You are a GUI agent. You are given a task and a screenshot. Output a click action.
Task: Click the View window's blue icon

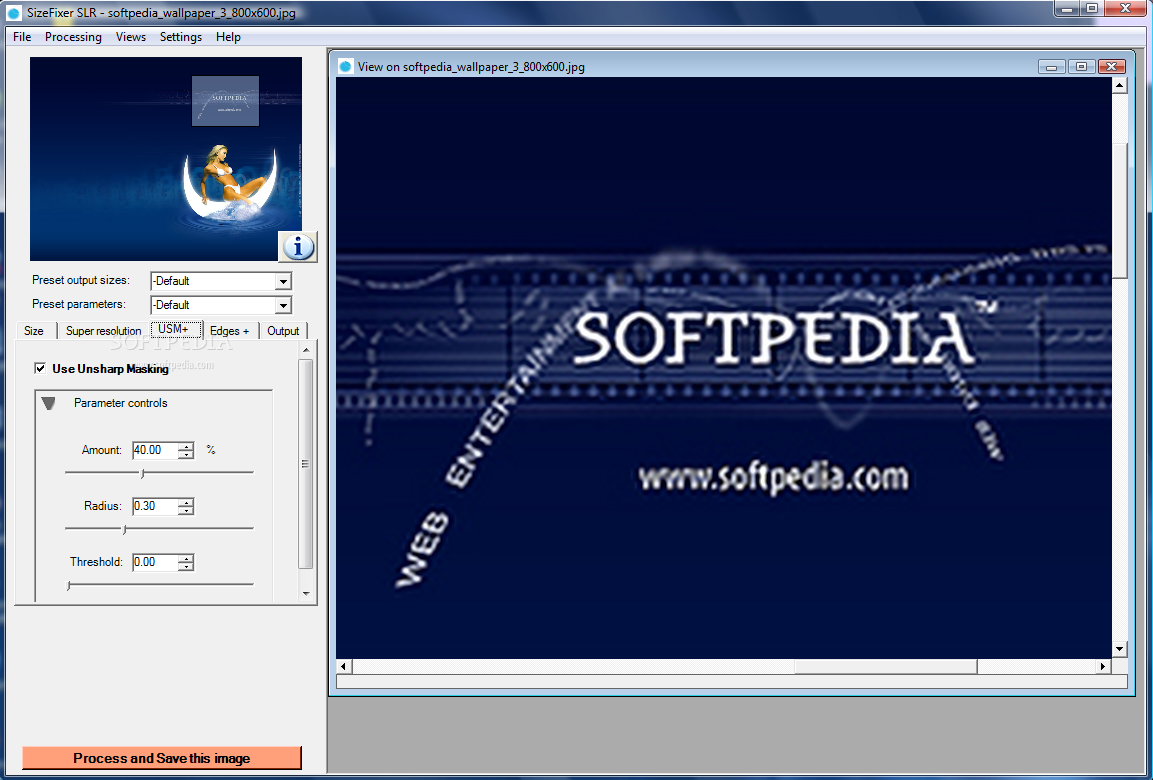[x=345, y=67]
